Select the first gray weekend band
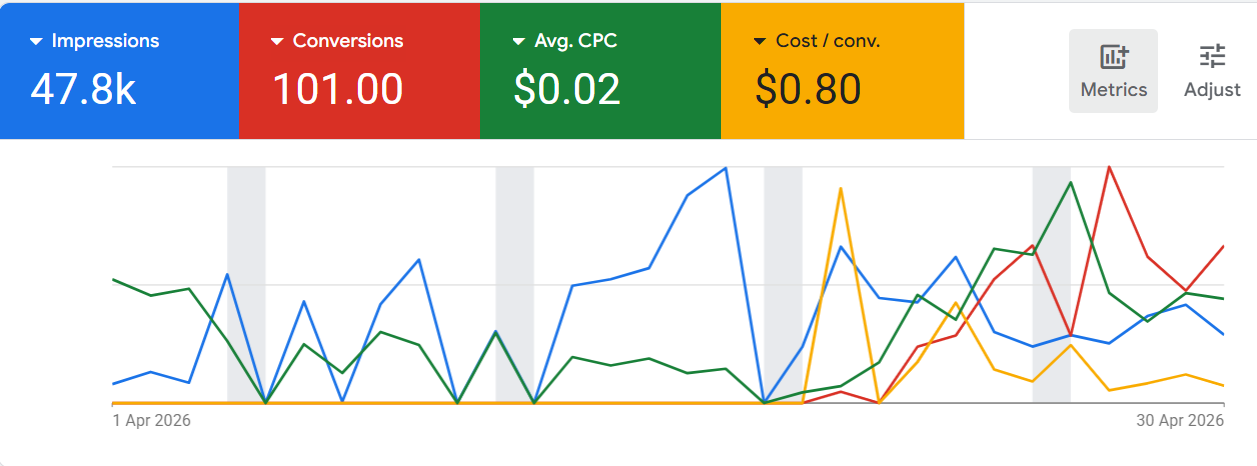Viewport: 1257px width, 466px height. point(246,285)
